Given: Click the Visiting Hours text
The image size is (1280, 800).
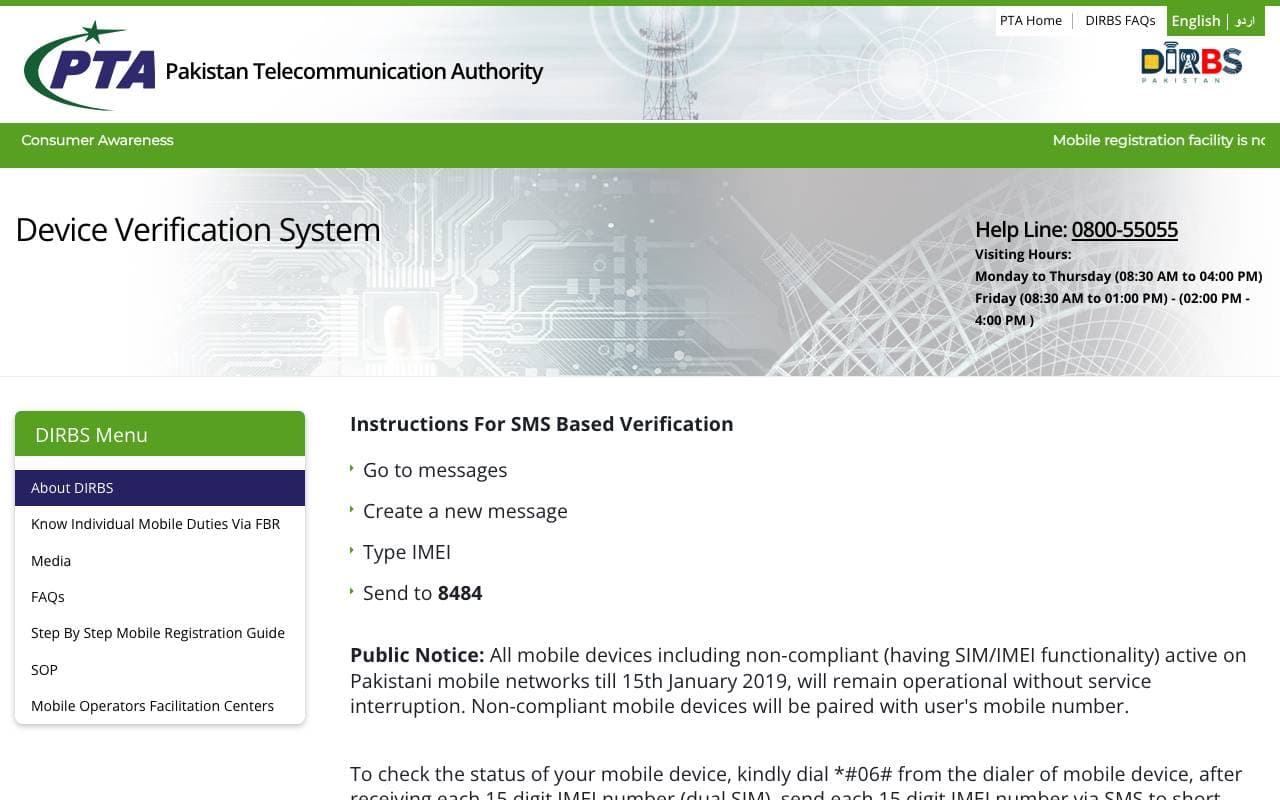Looking at the screenshot, I should click(x=1023, y=254).
